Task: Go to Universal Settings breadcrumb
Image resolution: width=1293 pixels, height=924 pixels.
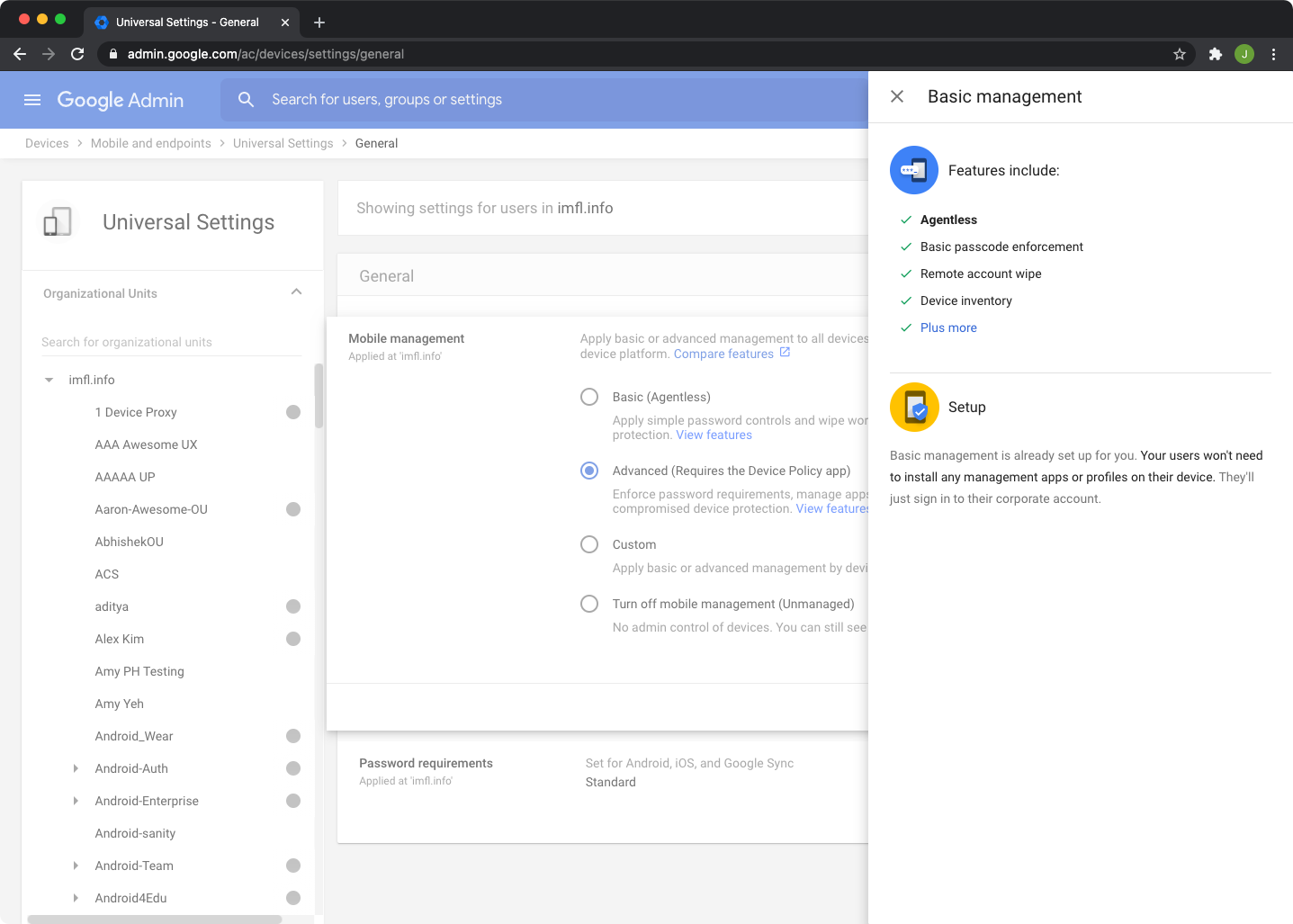Action: pos(283,143)
